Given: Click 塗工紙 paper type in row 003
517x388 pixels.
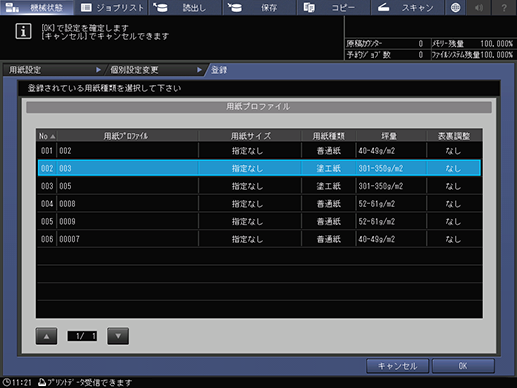Looking at the screenshot, I should click(x=329, y=186).
